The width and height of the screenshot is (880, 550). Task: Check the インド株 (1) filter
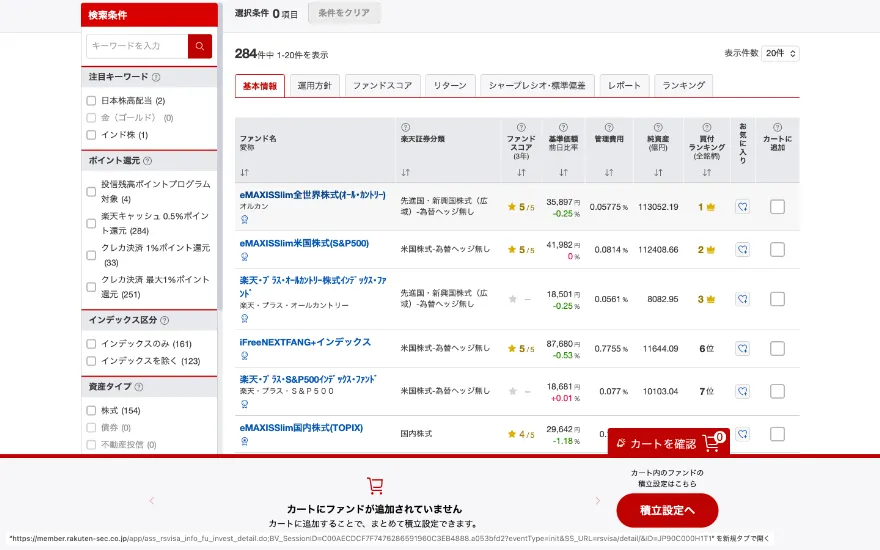pyautogui.click(x=91, y=135)
